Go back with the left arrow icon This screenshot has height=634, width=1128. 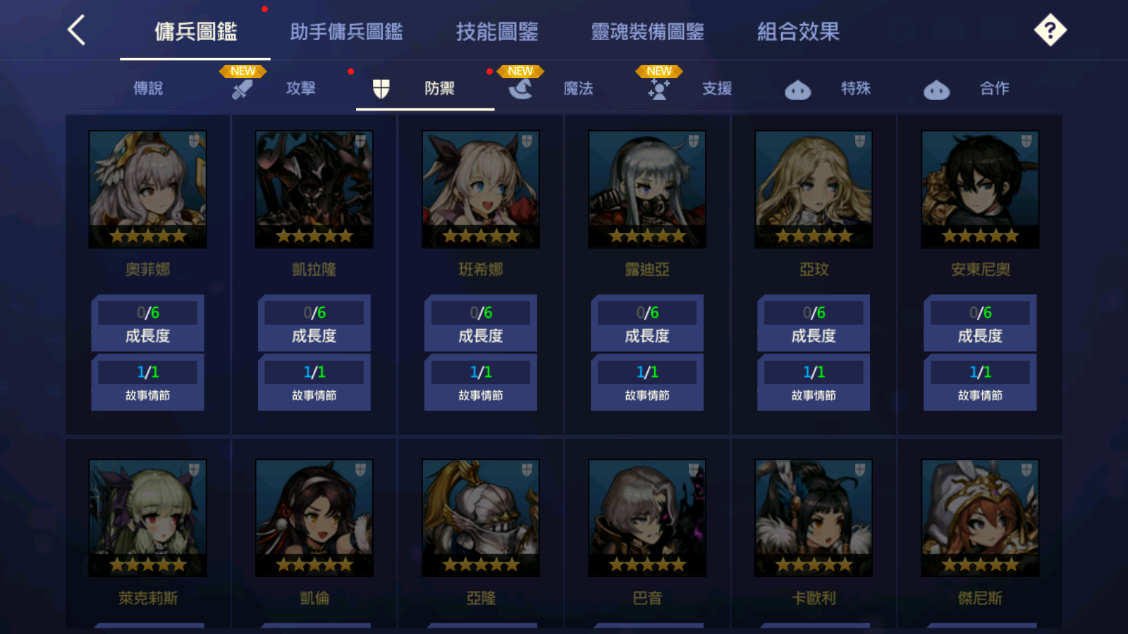pyautogui.click(x=76, y=30)
